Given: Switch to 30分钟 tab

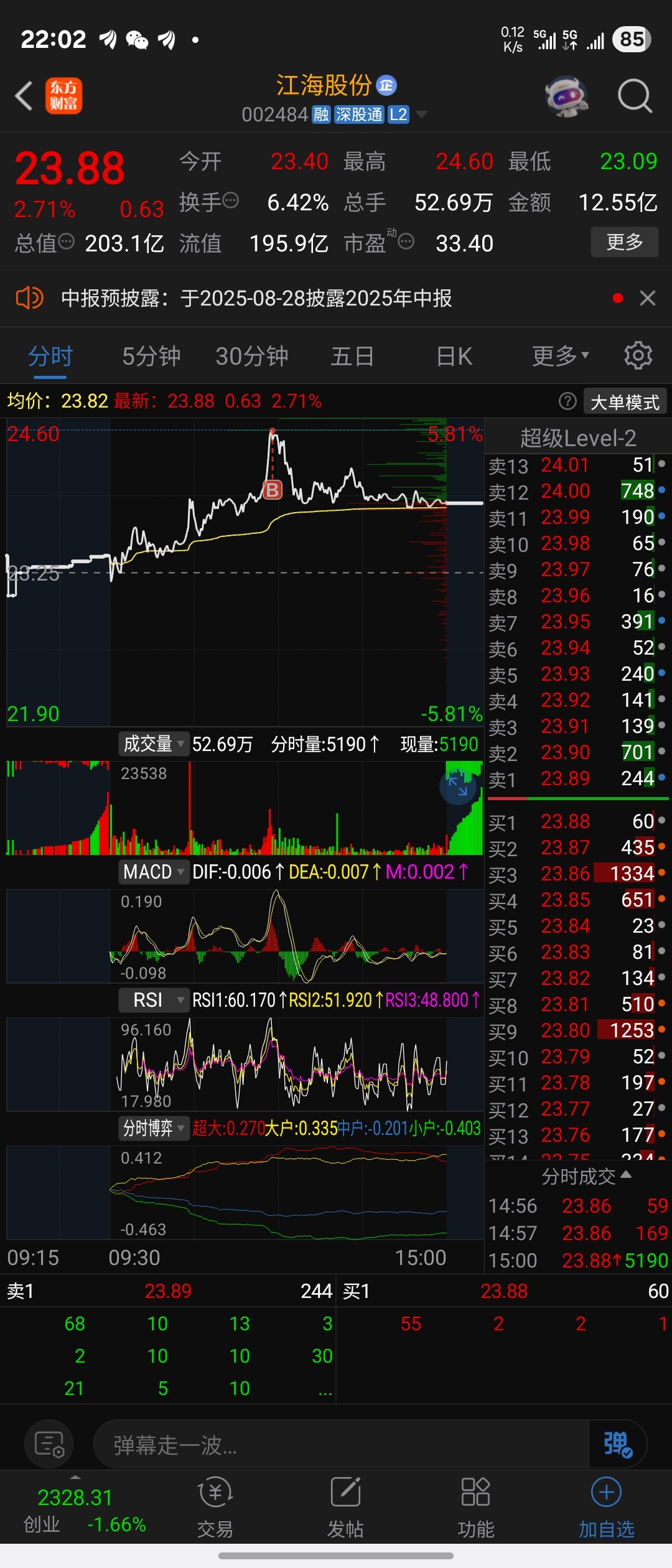Looking at the screenshot, I should (252, 357).
